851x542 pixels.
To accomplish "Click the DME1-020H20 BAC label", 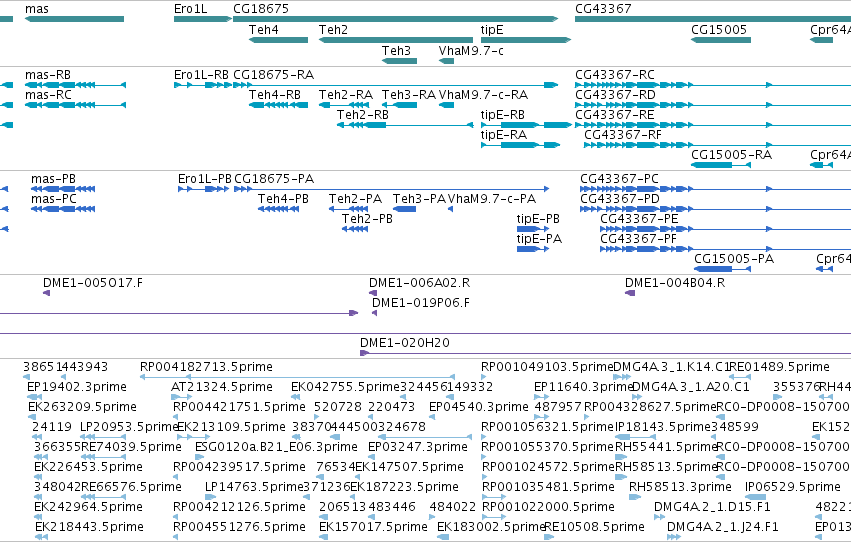I will pos(405,343).
